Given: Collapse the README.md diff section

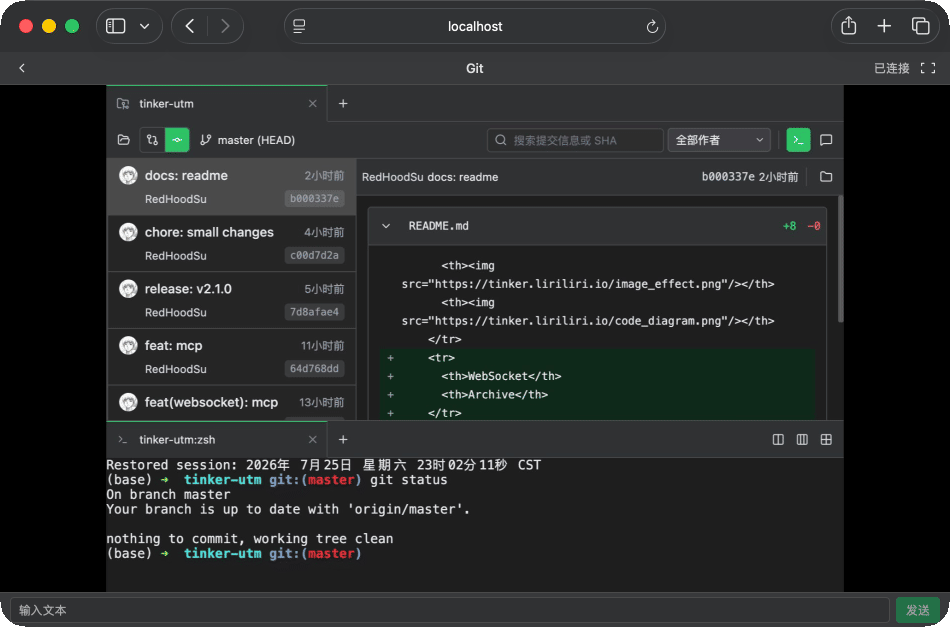Looking at the screenshot, I should pos(386,226).
